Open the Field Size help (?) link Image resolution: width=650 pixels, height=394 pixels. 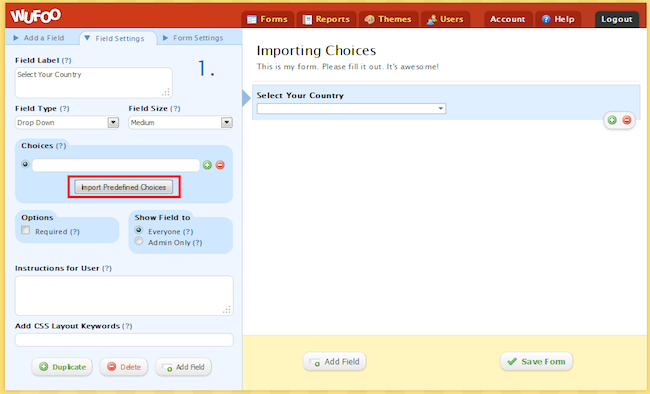[175, 109]
